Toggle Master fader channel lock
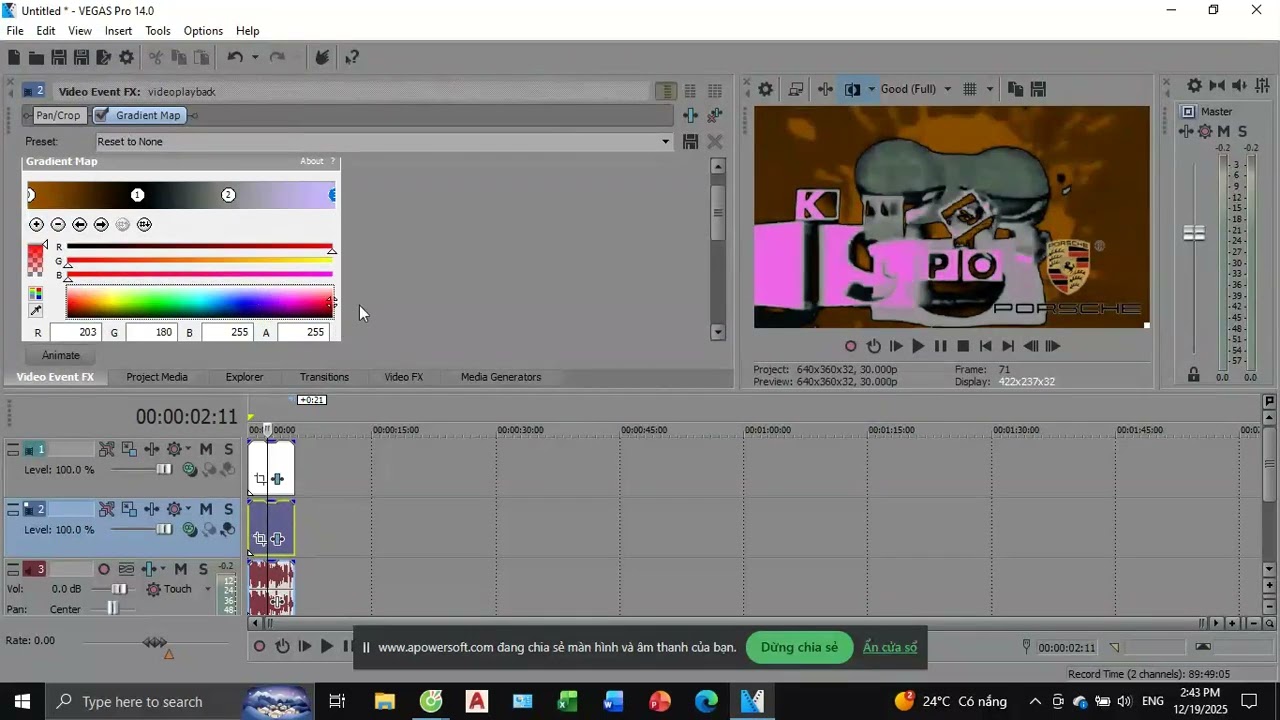 pyautogui.click(x=1193, y=374)
